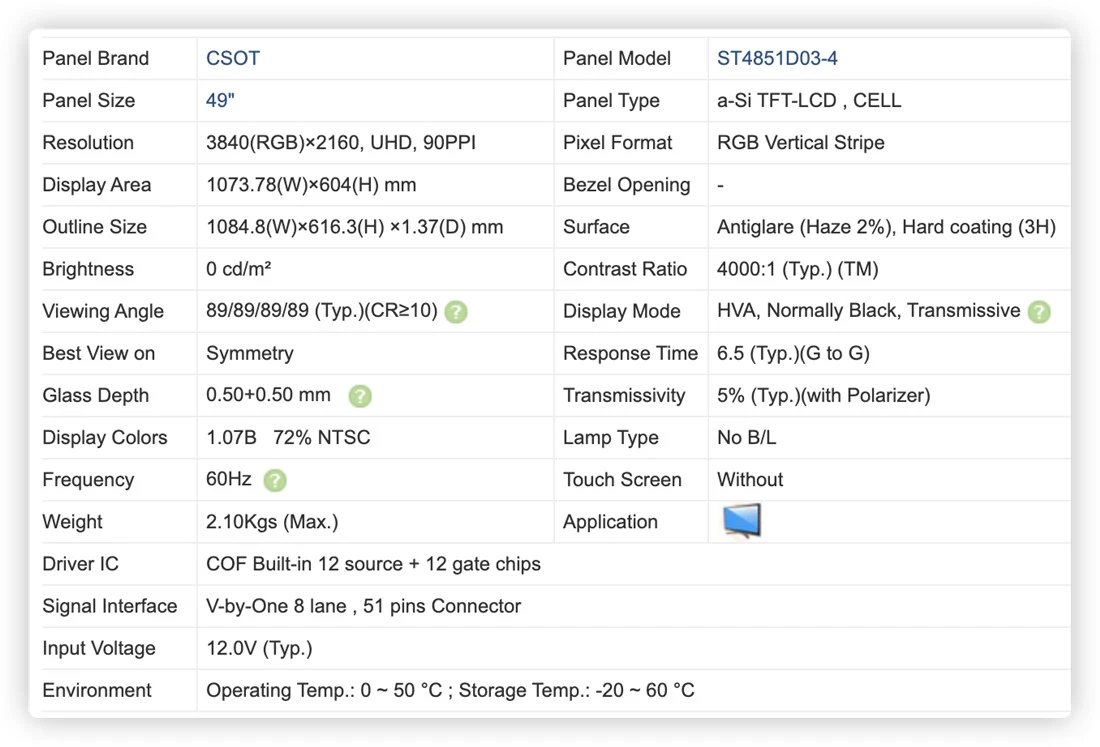Click the help icon beside Viewing Angle

[x=456, y=311]
